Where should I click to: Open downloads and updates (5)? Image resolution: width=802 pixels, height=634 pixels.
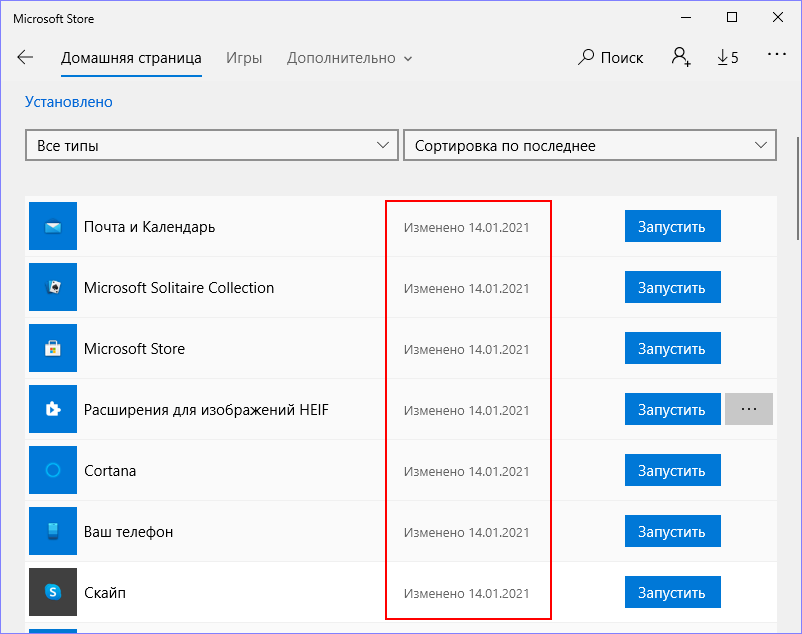[728, 57]
